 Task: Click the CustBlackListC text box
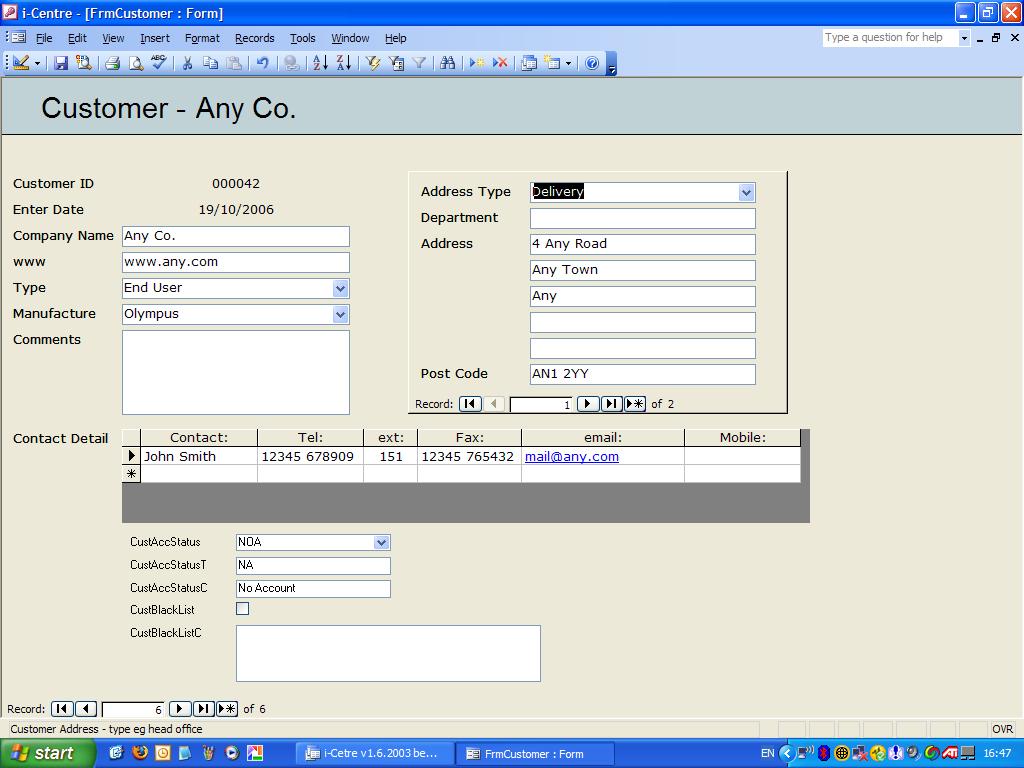[x=388, y=653]
